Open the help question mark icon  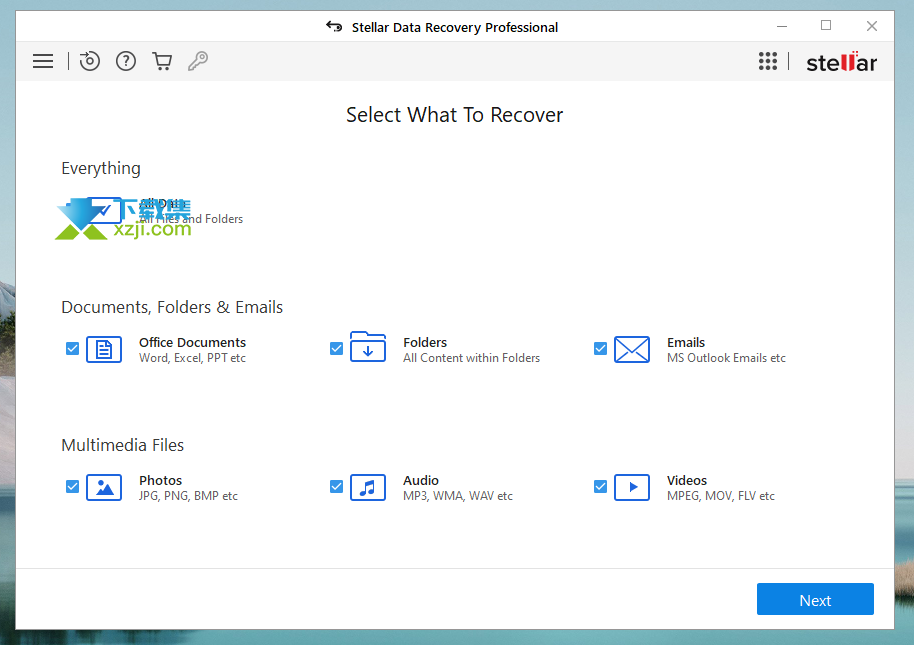point(126,61)
